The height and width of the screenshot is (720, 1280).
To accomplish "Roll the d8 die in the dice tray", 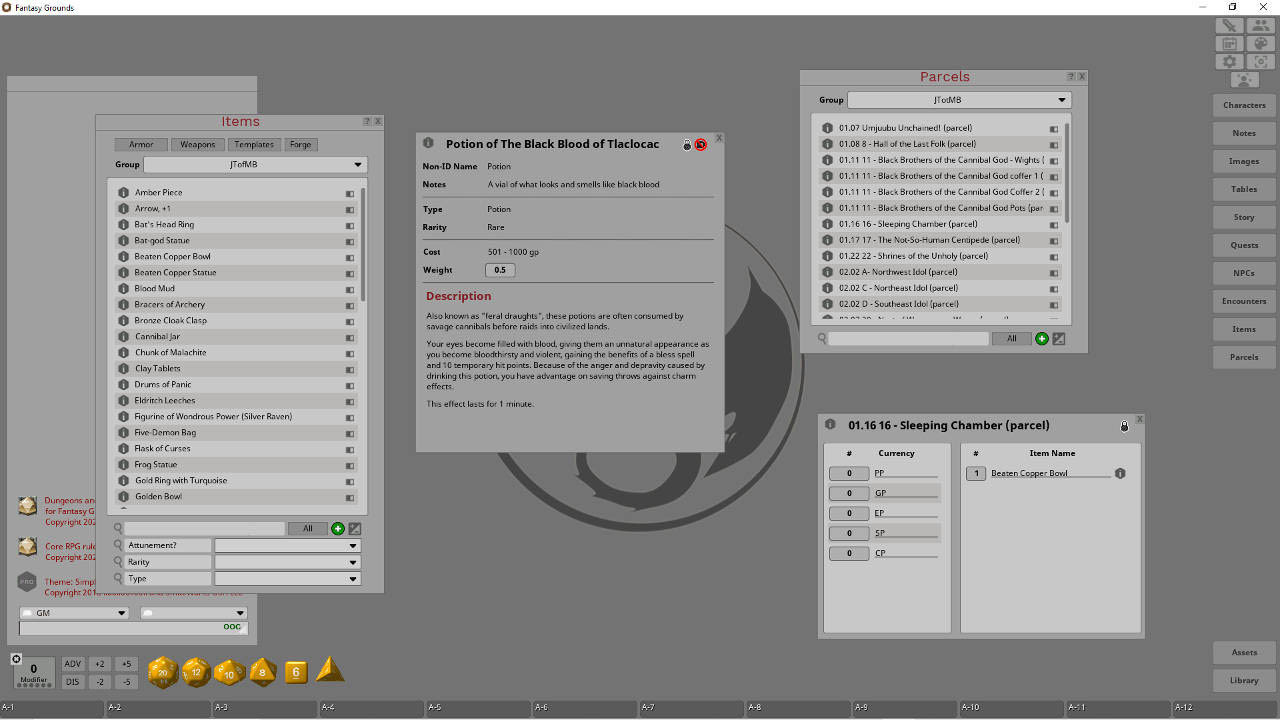I will click(262, 672).
